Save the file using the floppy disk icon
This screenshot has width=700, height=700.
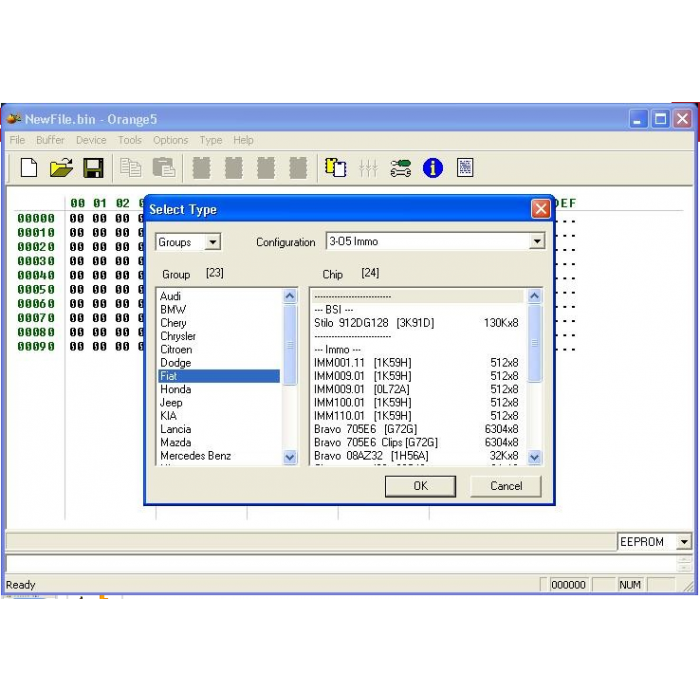coord(93,168)
